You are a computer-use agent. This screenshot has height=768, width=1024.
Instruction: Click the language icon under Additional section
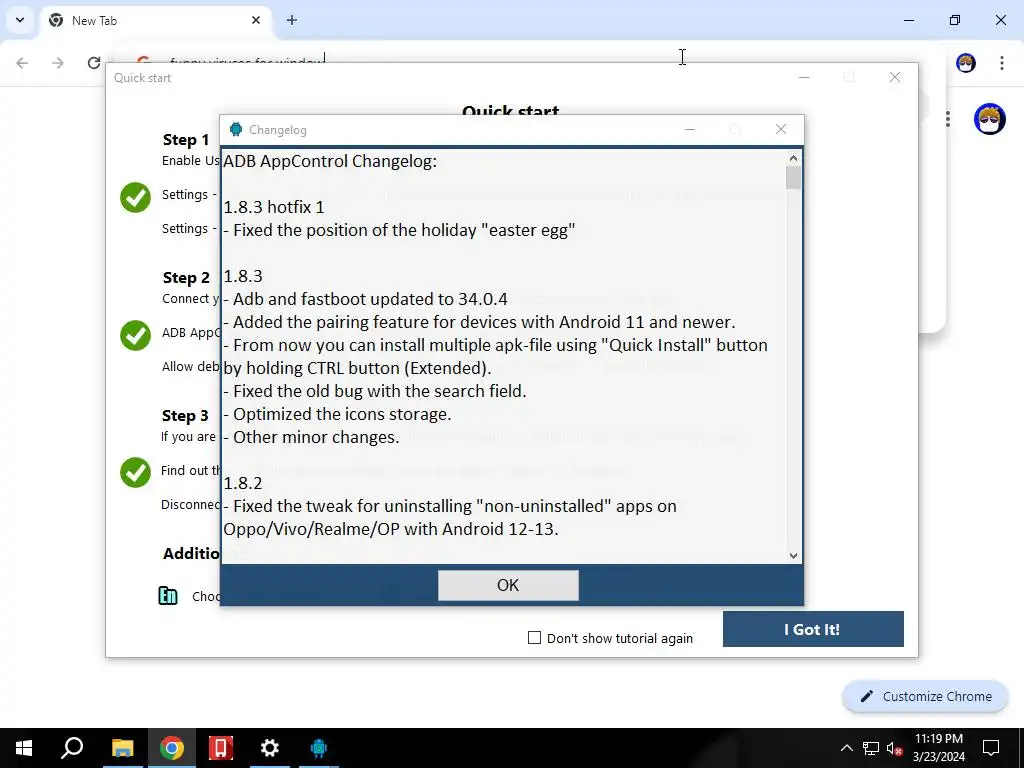tap(168, 596)
